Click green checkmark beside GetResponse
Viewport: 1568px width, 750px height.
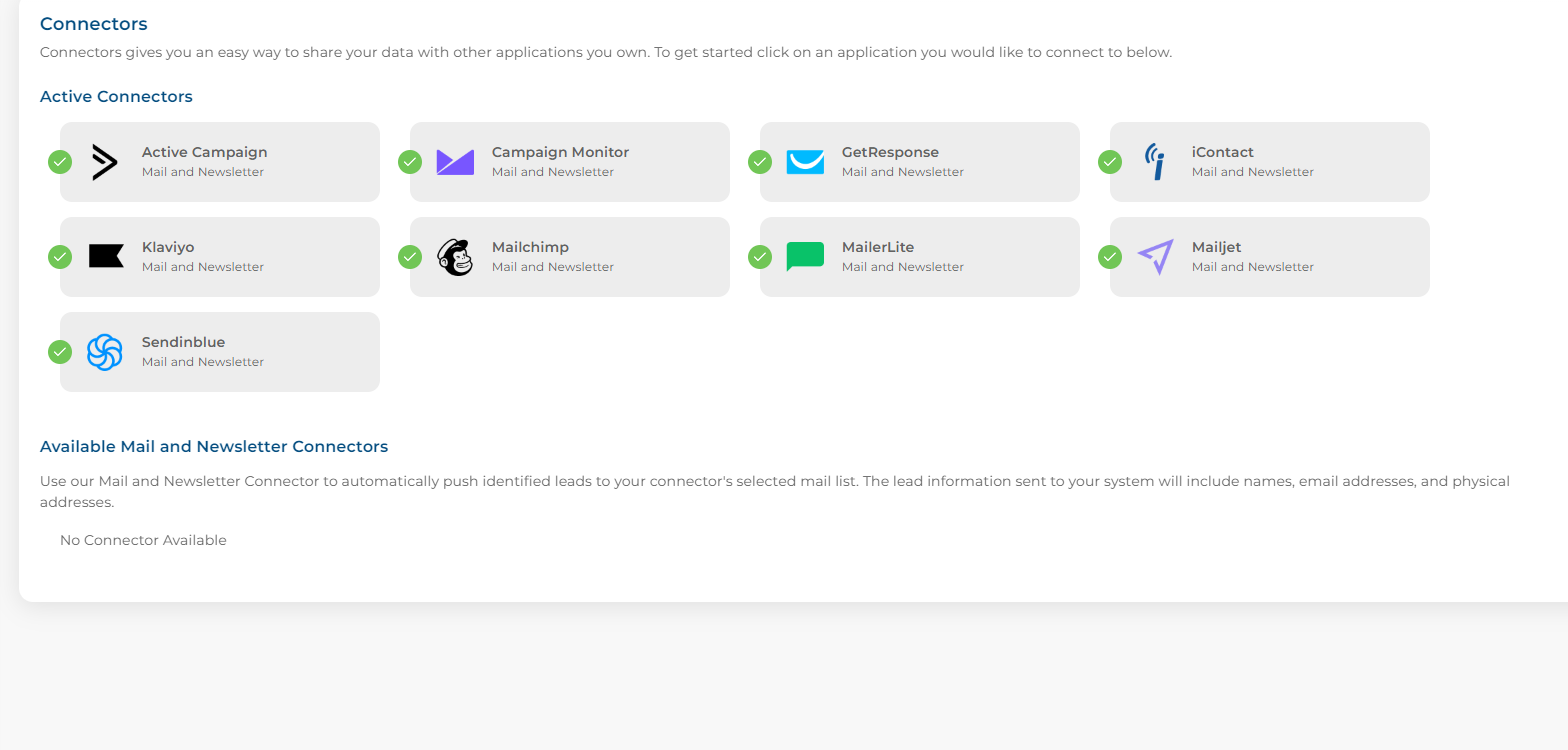[760, 162]
